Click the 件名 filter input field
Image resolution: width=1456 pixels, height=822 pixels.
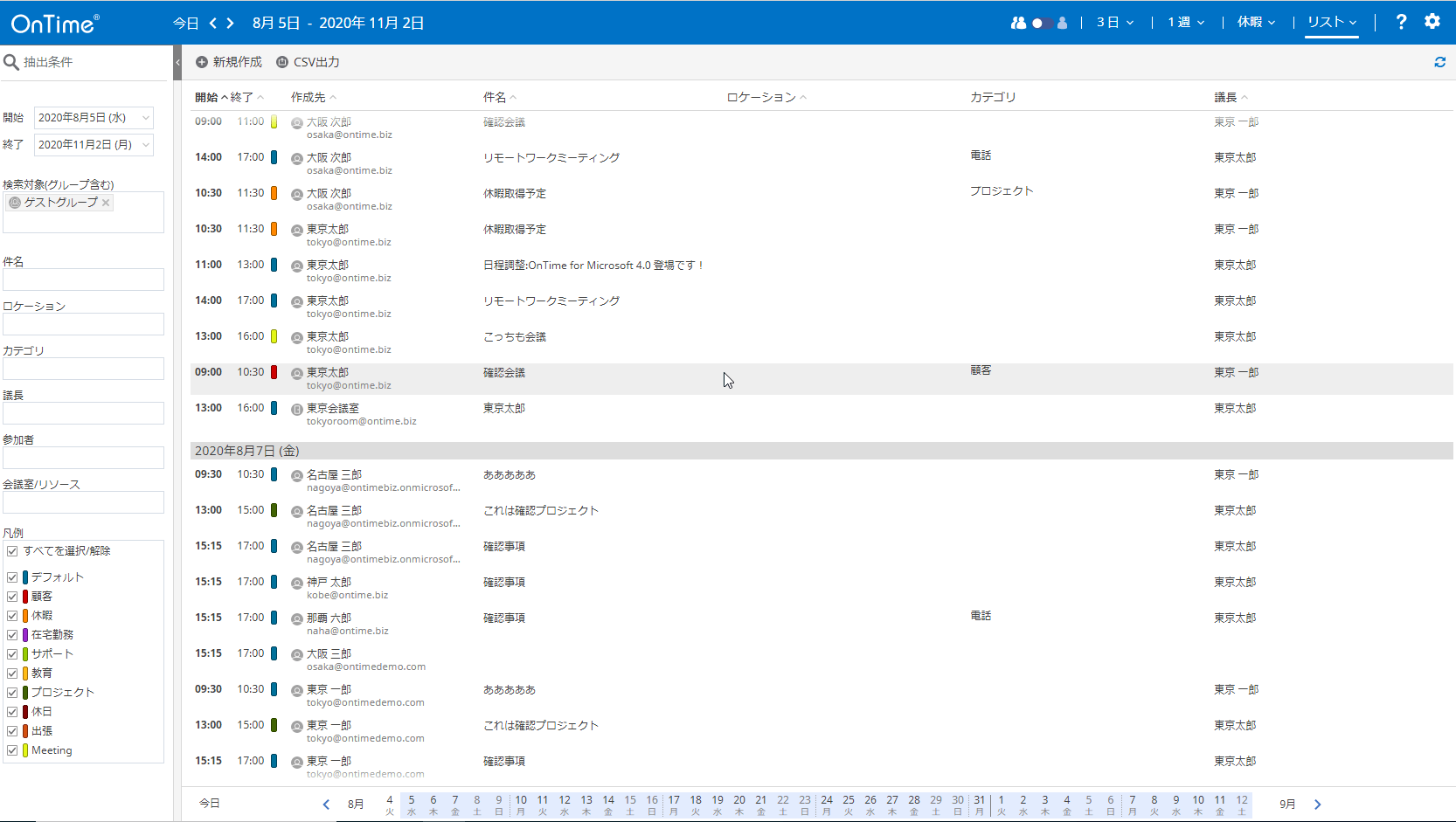pyautogui.click(x=83, y=280)
